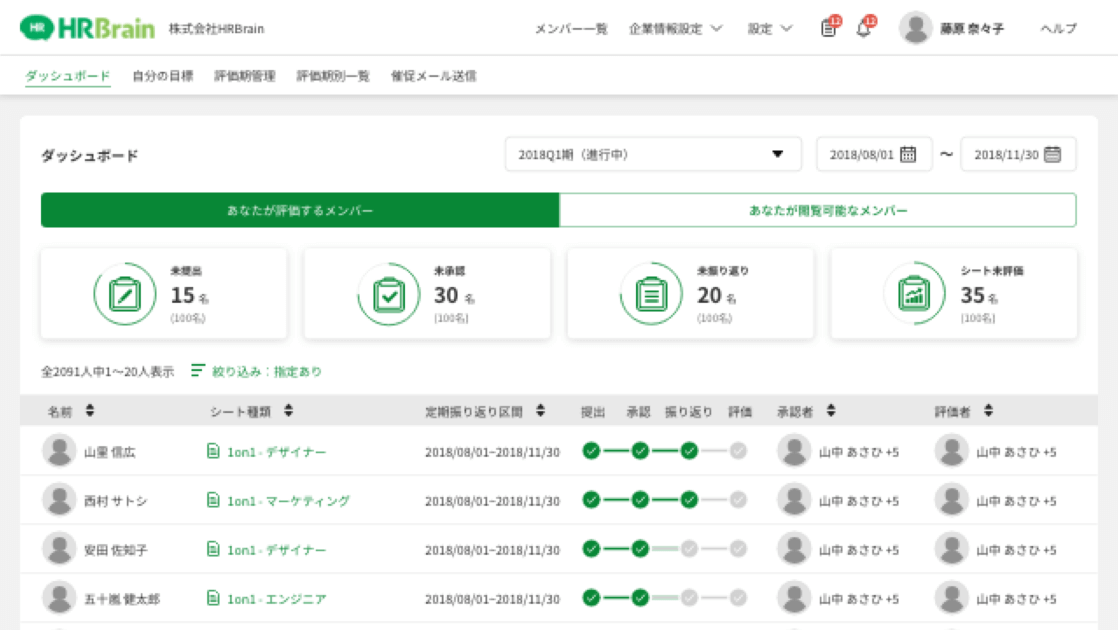Click the HRBrain logo
Viewport: 1118px width, 630px height.
point(88,28)
